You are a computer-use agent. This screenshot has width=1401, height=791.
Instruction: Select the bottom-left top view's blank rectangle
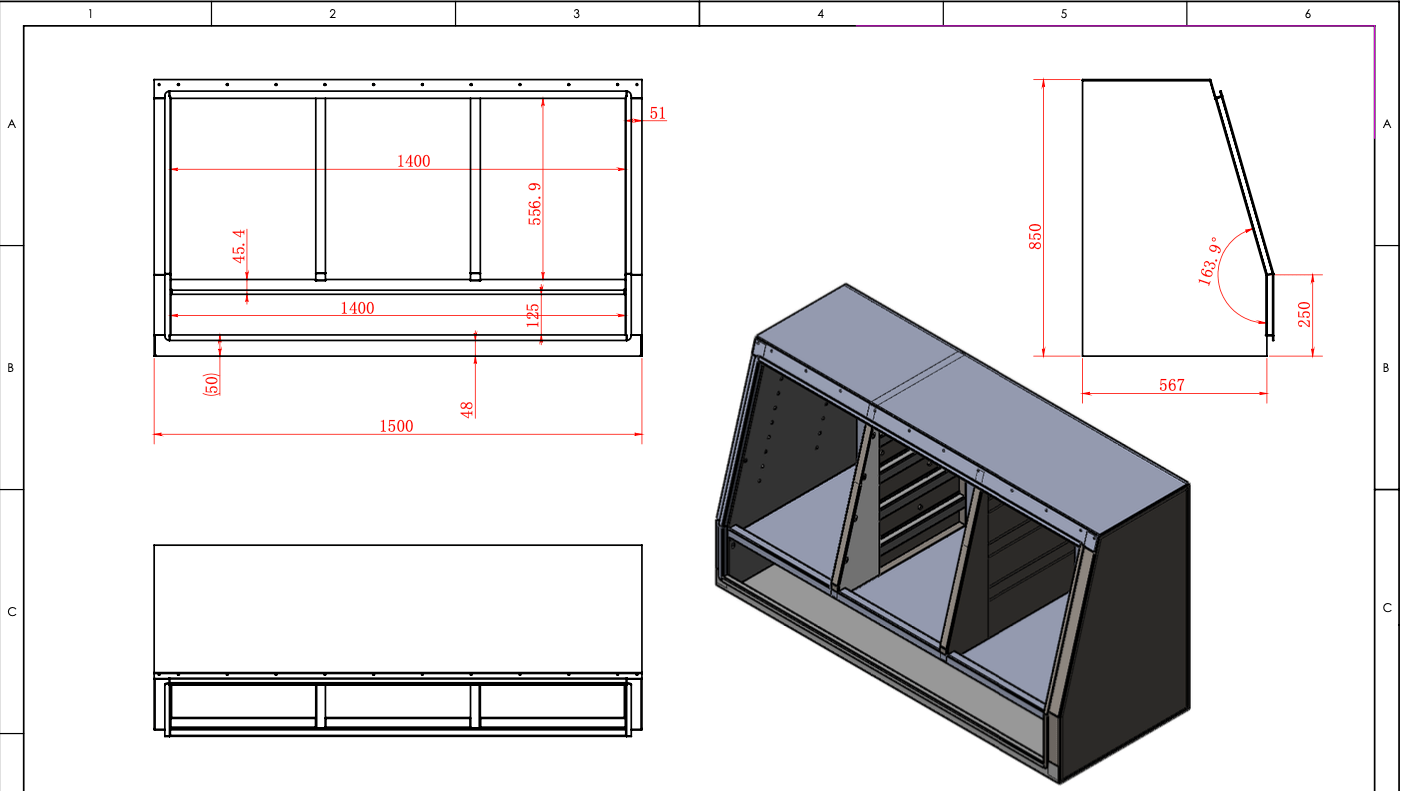click(397, 607)
